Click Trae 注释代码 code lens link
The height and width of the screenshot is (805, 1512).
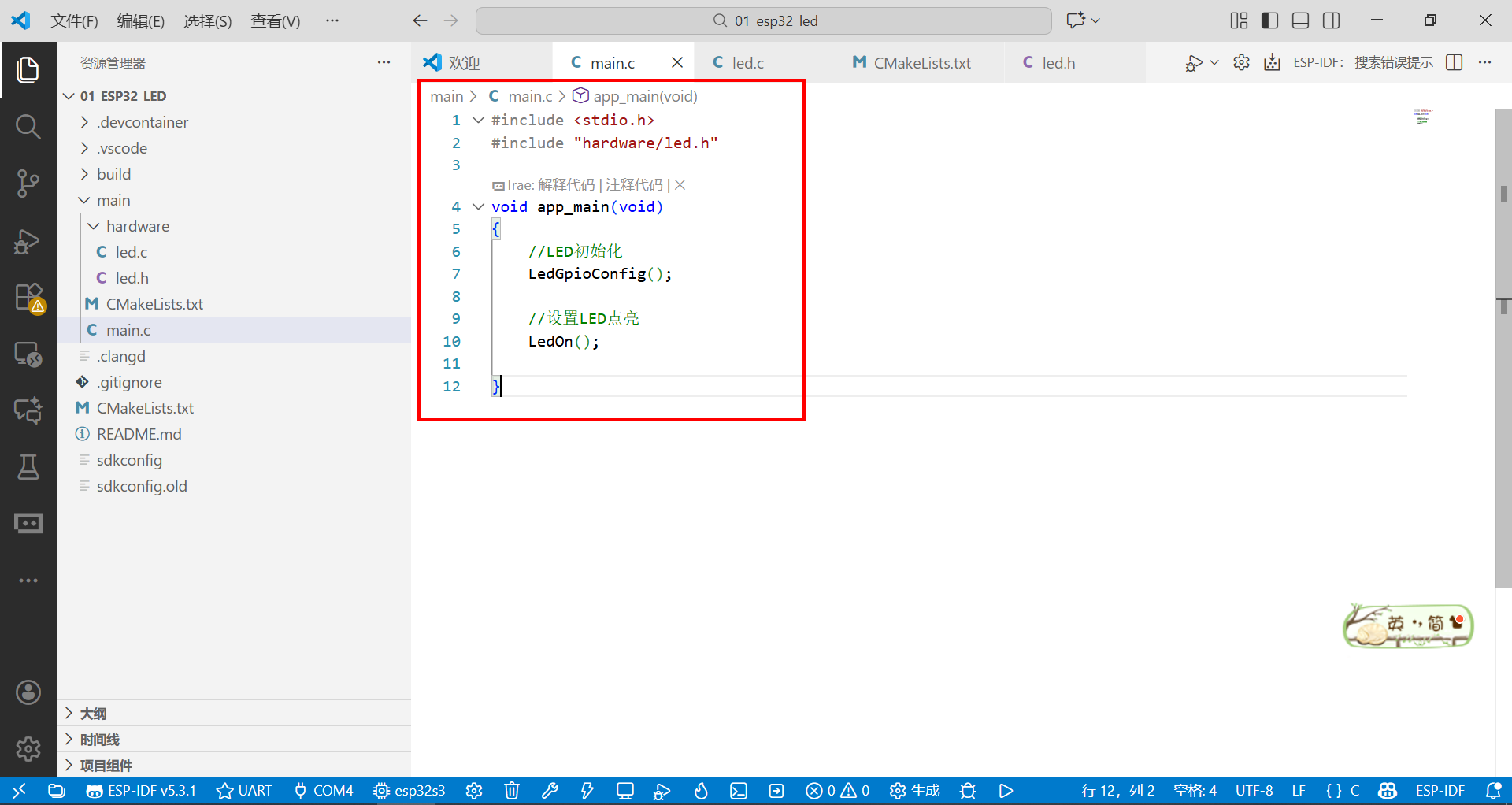[634, 185]
